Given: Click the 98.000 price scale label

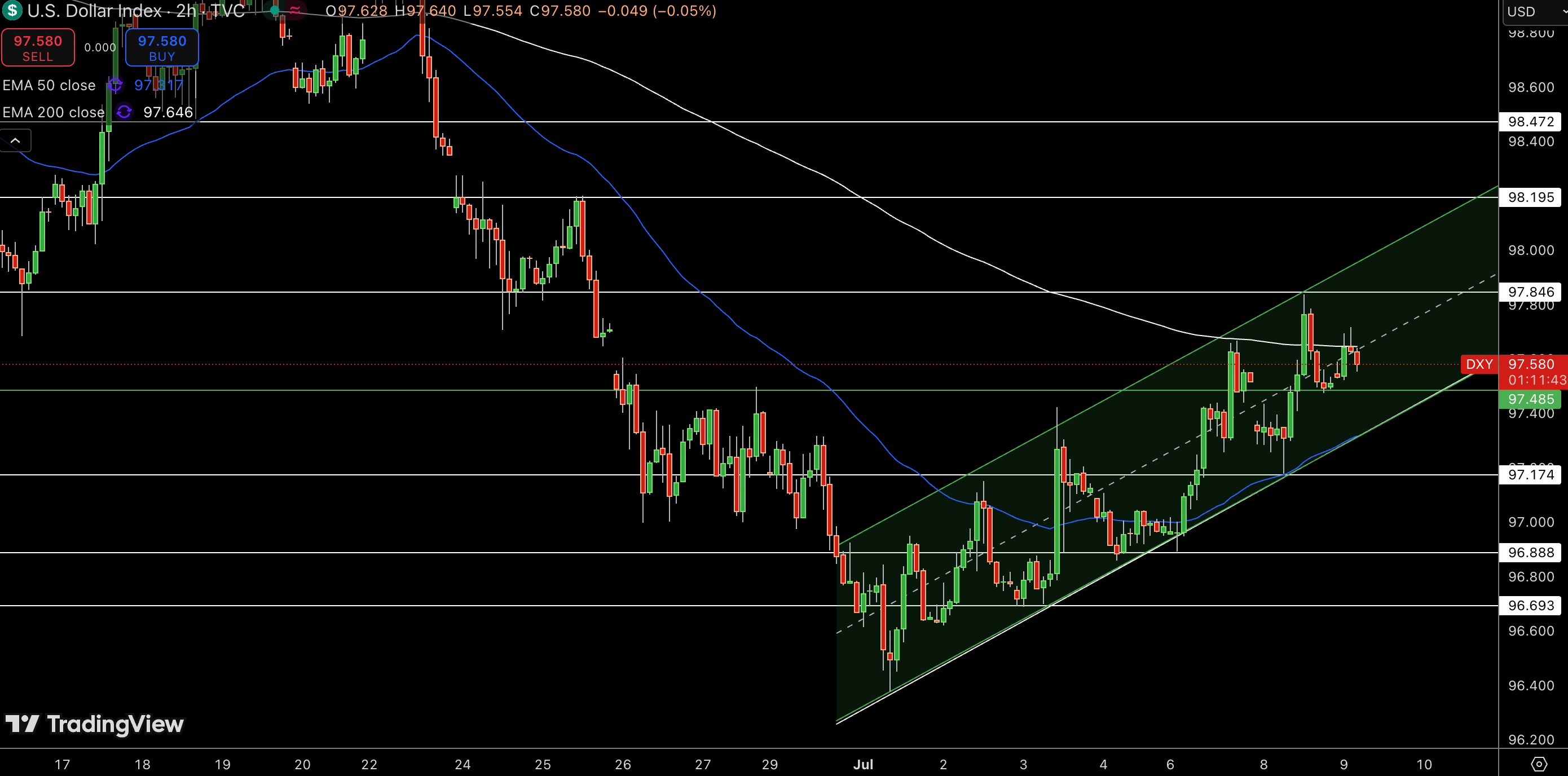Looking at the screenshot, I should [x=1531, y=250].
